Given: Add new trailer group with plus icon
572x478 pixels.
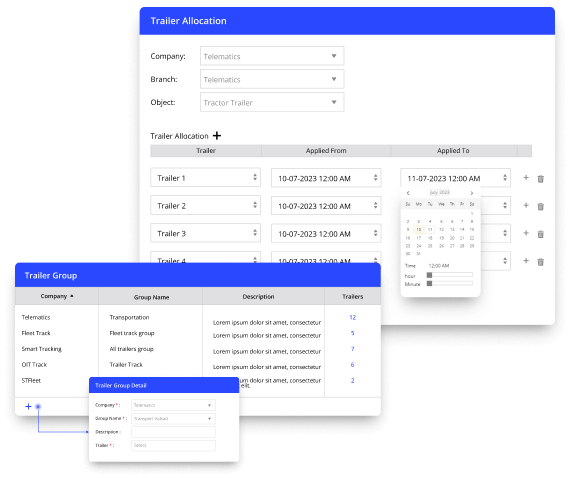Looking at the screenshot, I should point(28,406).
